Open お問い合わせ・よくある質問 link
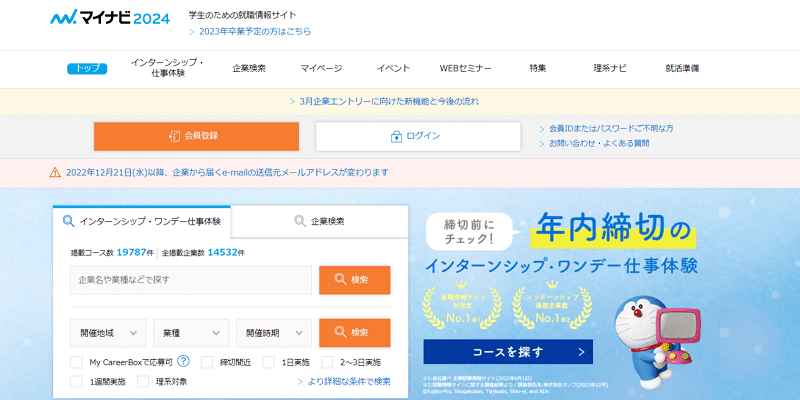The width and height of the screenshot is (800, 400). 599,144
